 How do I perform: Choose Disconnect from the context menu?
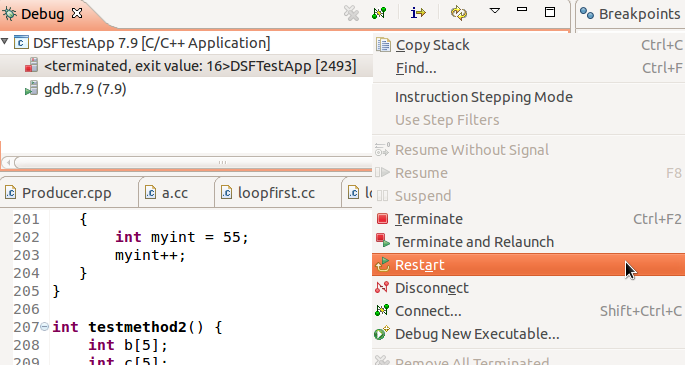coord(529,288)
